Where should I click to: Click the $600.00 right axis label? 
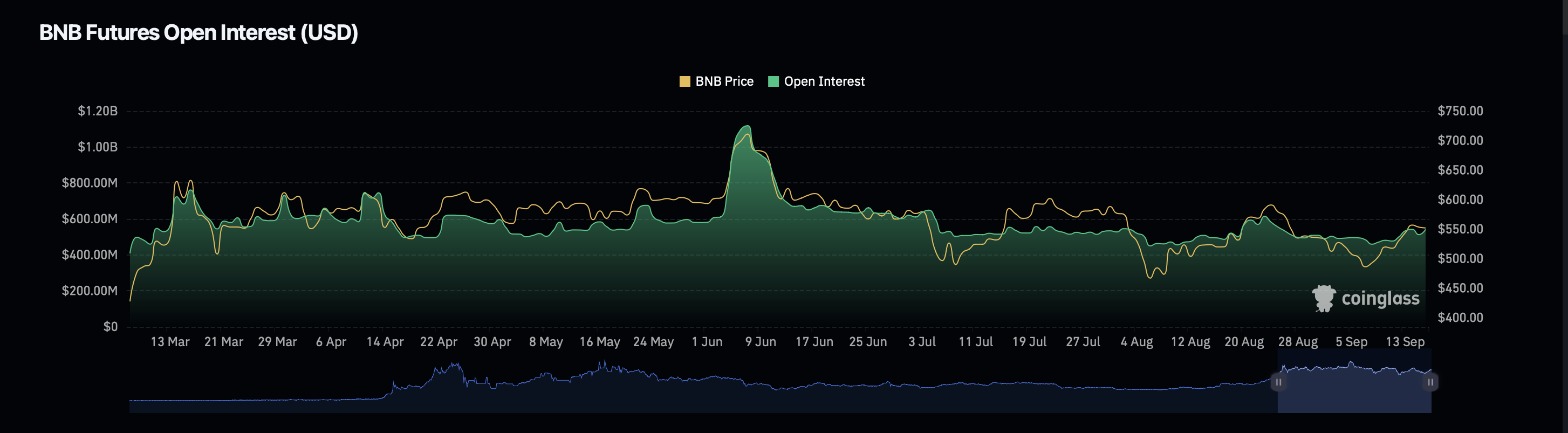(x=1460, y=200)
